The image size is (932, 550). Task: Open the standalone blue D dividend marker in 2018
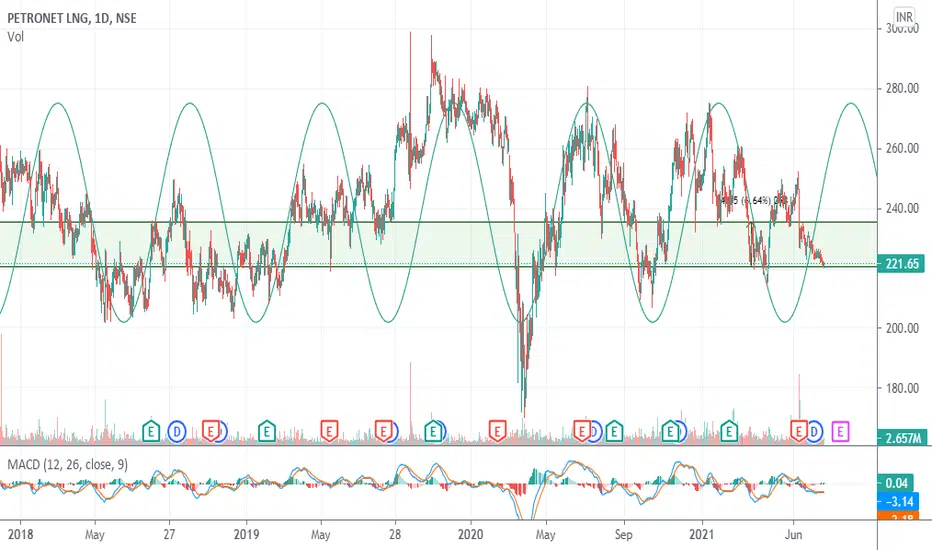[177, 430]
